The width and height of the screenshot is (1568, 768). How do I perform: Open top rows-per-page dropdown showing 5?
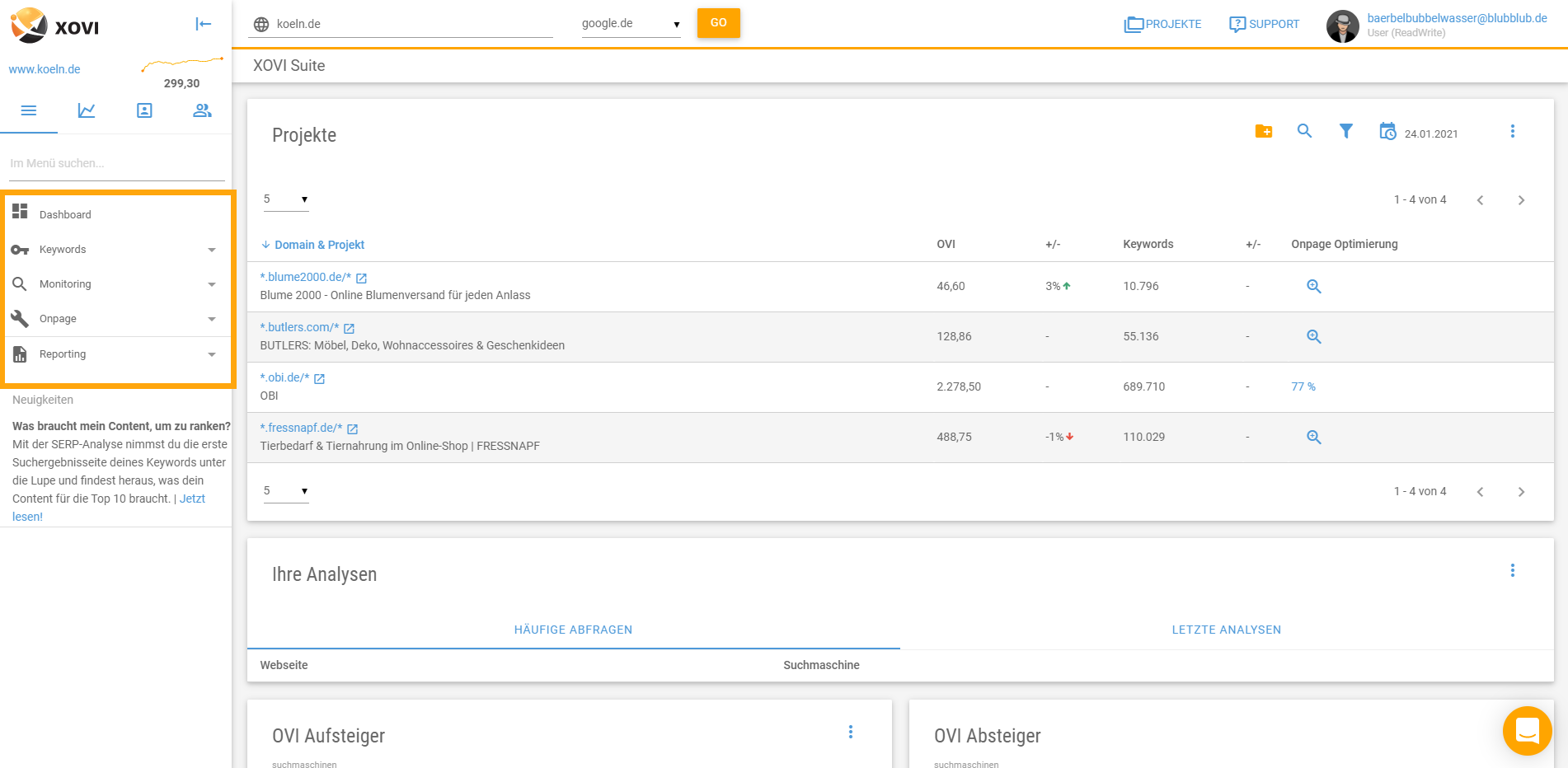(286, 199)
